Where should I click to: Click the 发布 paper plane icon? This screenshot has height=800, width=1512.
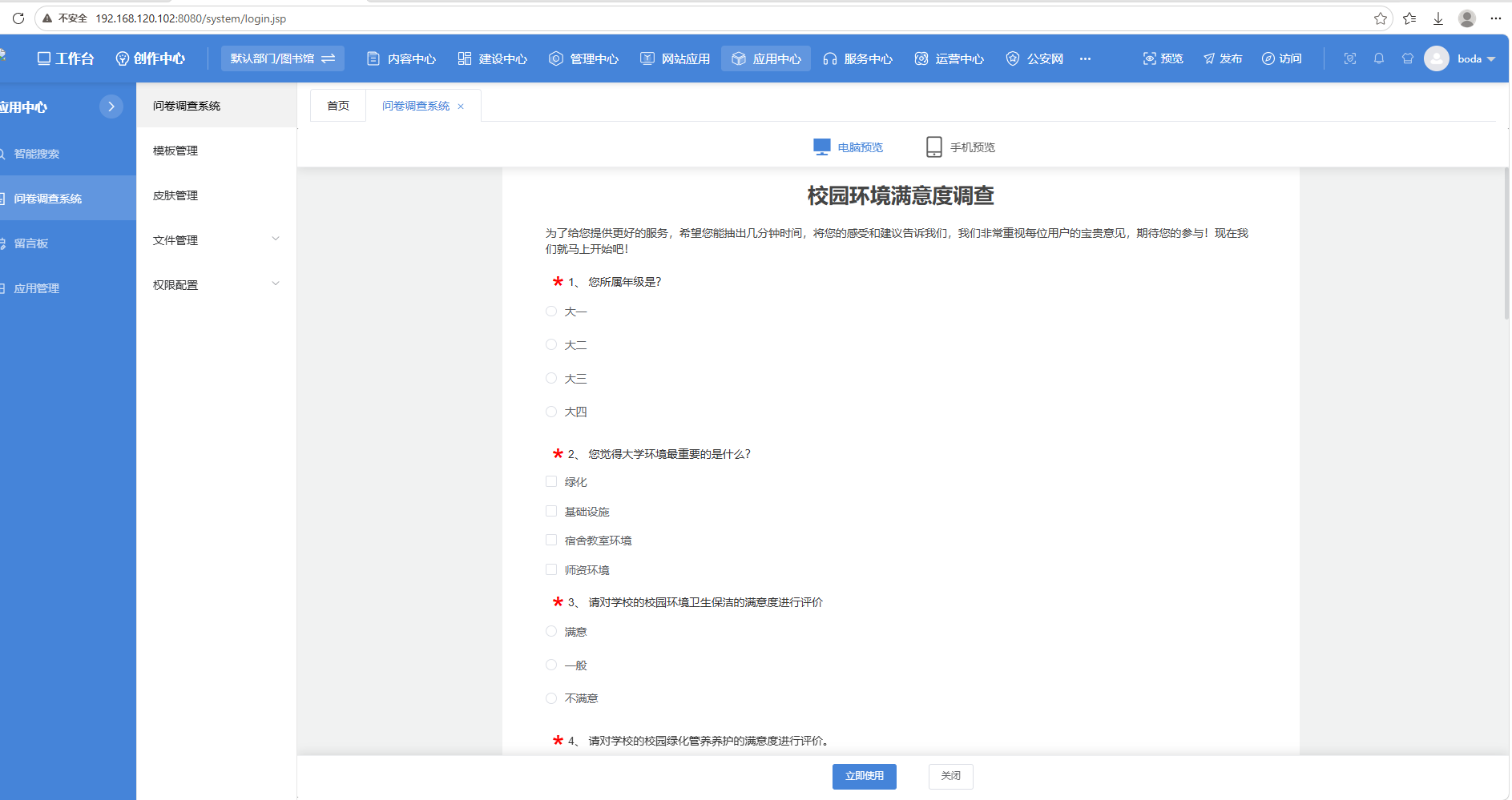coord(1209,58)
